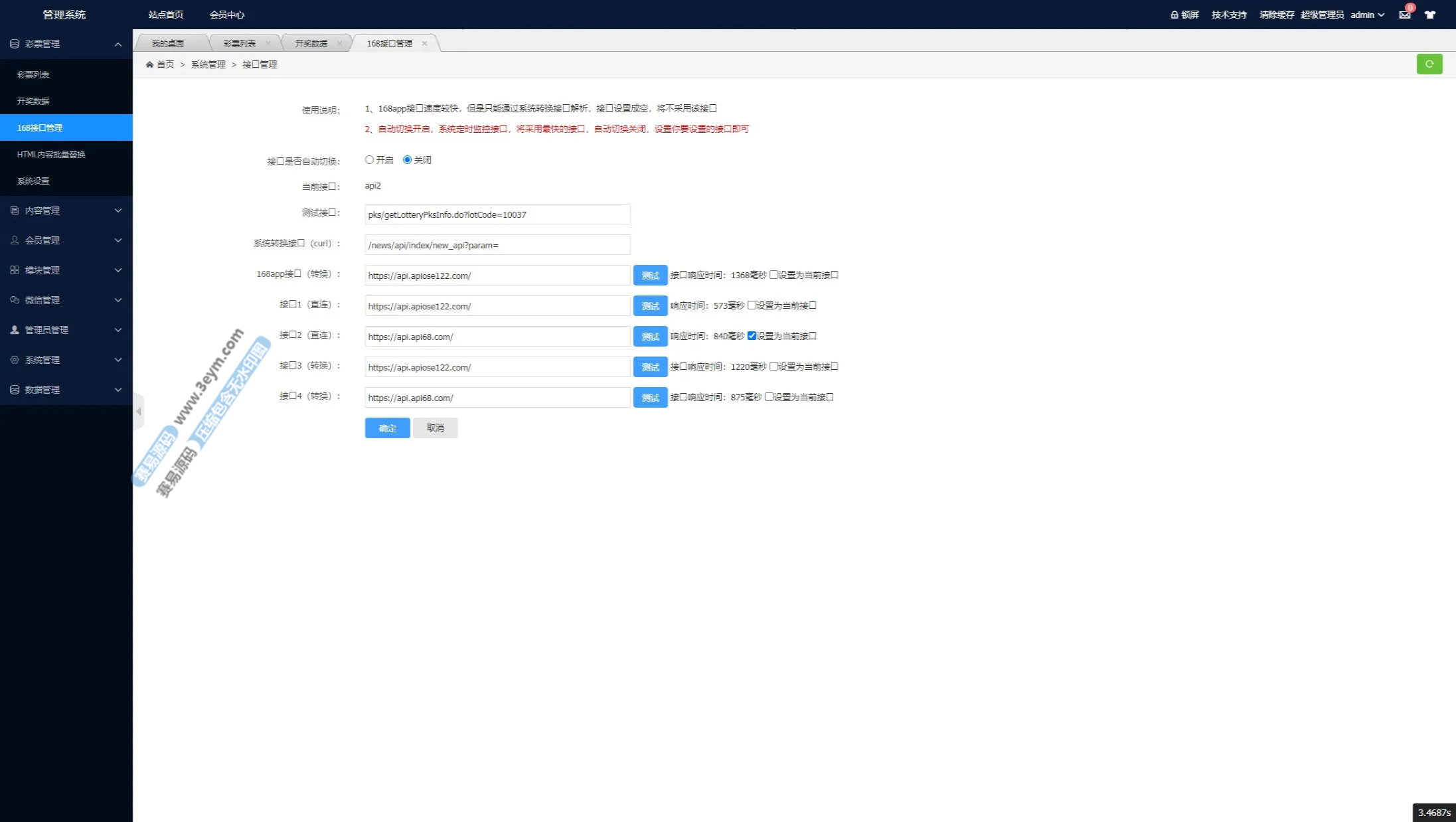This screenshot has height=822, width=1456.
Task: Check 设置为当前接口 for 接口1 (直连)
Action: [x=752, y=305]
